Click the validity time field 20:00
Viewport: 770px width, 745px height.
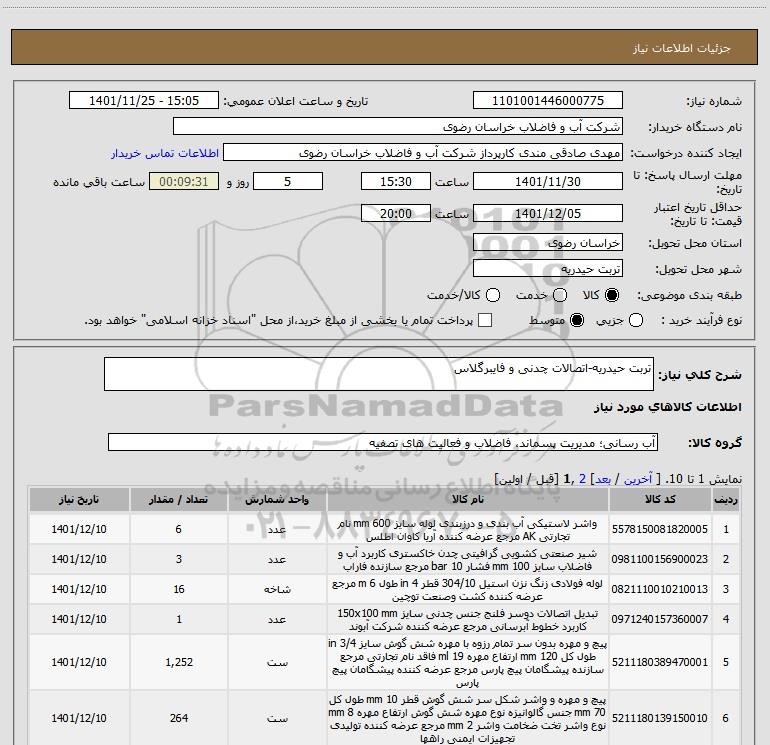pyautogui.click(x=396, y=213)
